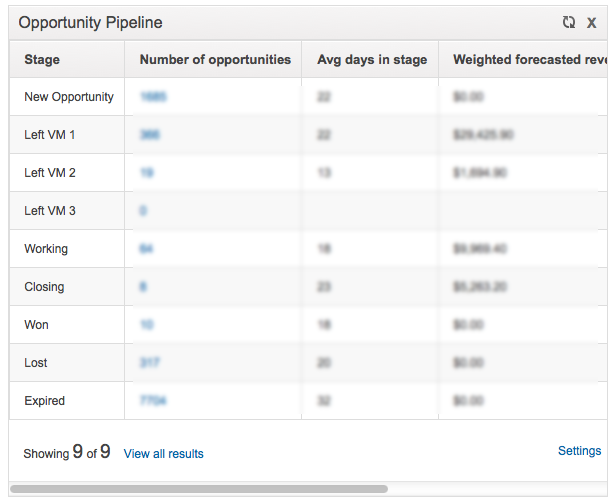Screen dimensions: 614x503
Task: Open Left VM 1 opportunities count
Action: [x=150, y=135]
